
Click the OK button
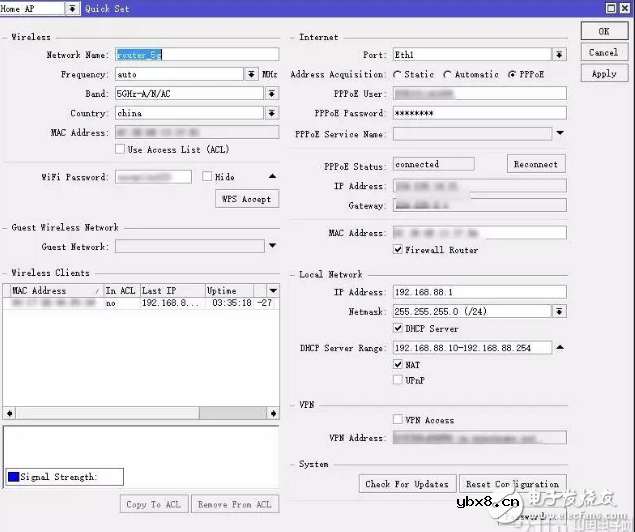point(604,31)
